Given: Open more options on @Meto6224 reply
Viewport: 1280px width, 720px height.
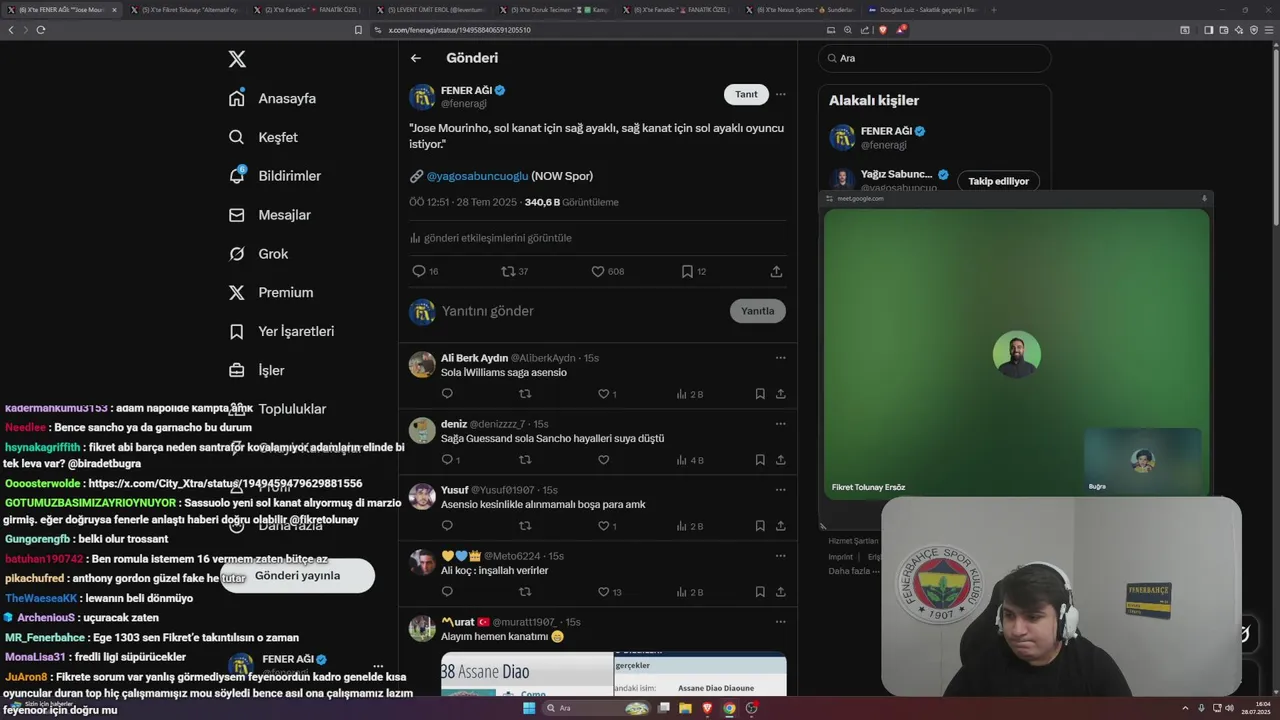Looking at the screenshot, I should pyautogui.click(x=781, y=556).
